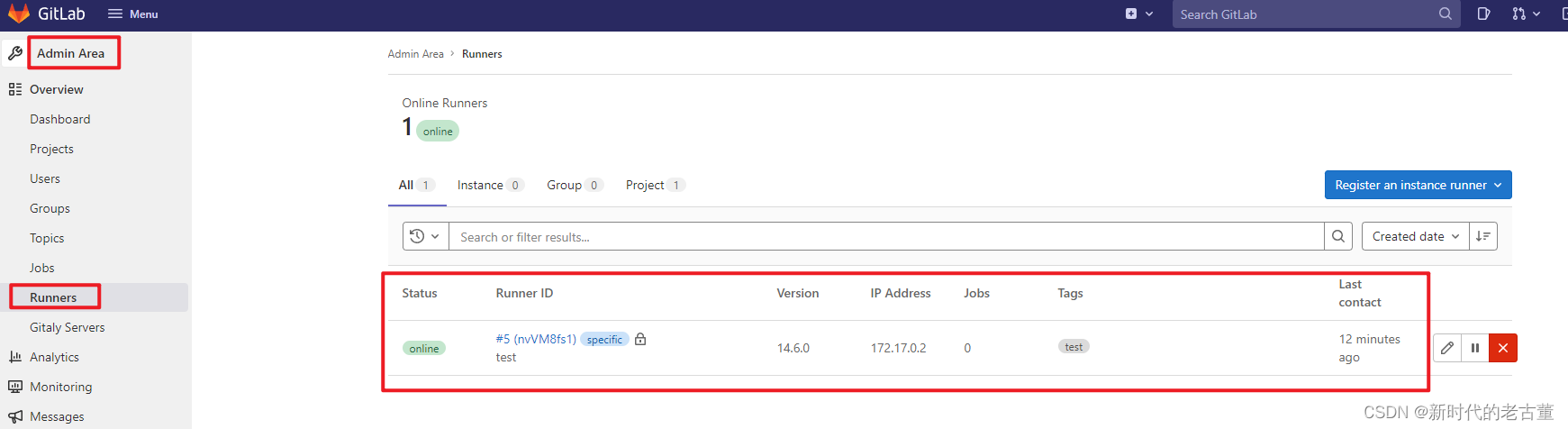Image resolution: width=1568 pixels, height=429 pixels.
Task: Click the online badge under Online Runners
Action: [x=438, y=132]
